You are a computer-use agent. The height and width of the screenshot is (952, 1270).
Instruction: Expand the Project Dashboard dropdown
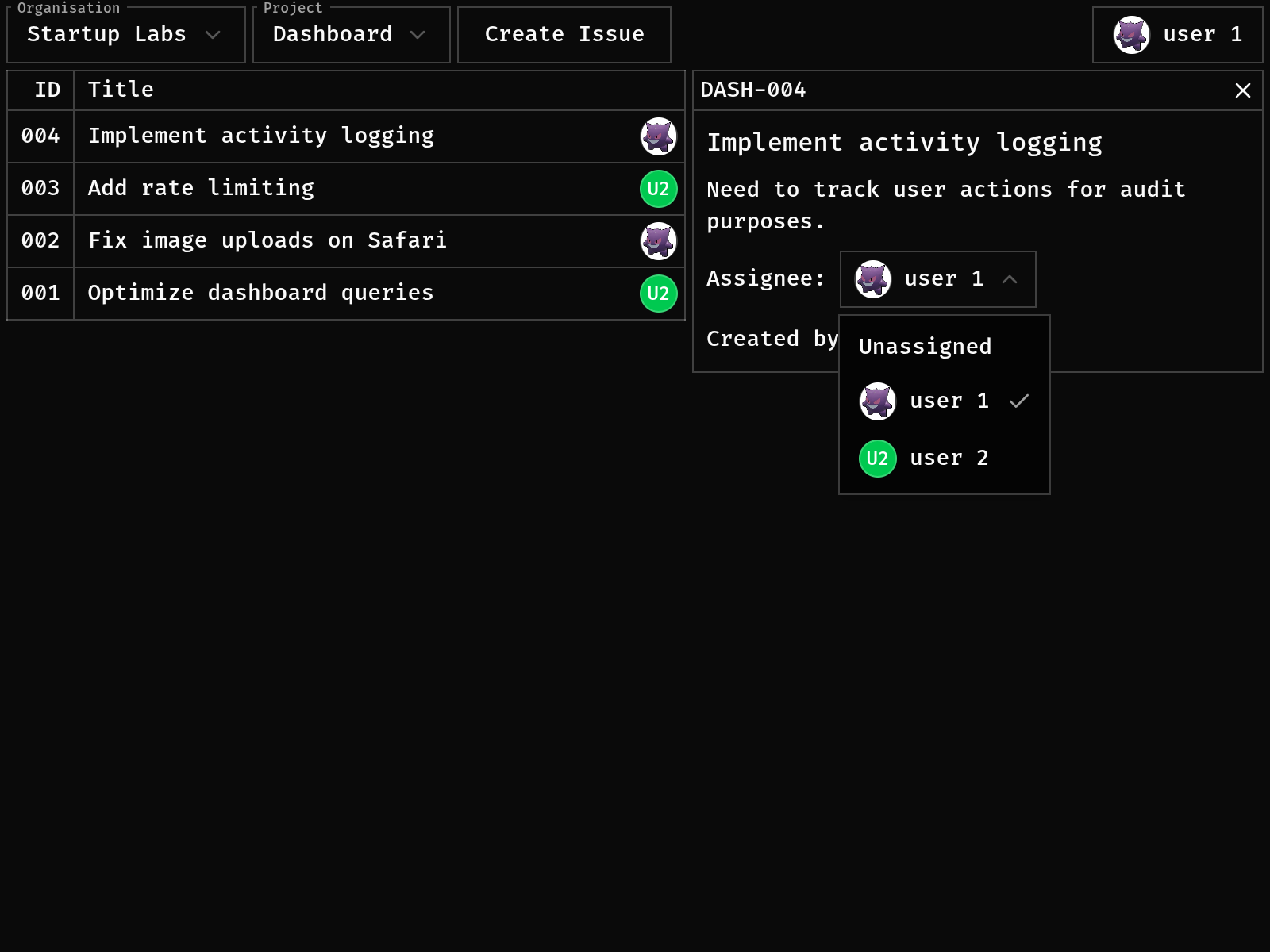[351, 35]
